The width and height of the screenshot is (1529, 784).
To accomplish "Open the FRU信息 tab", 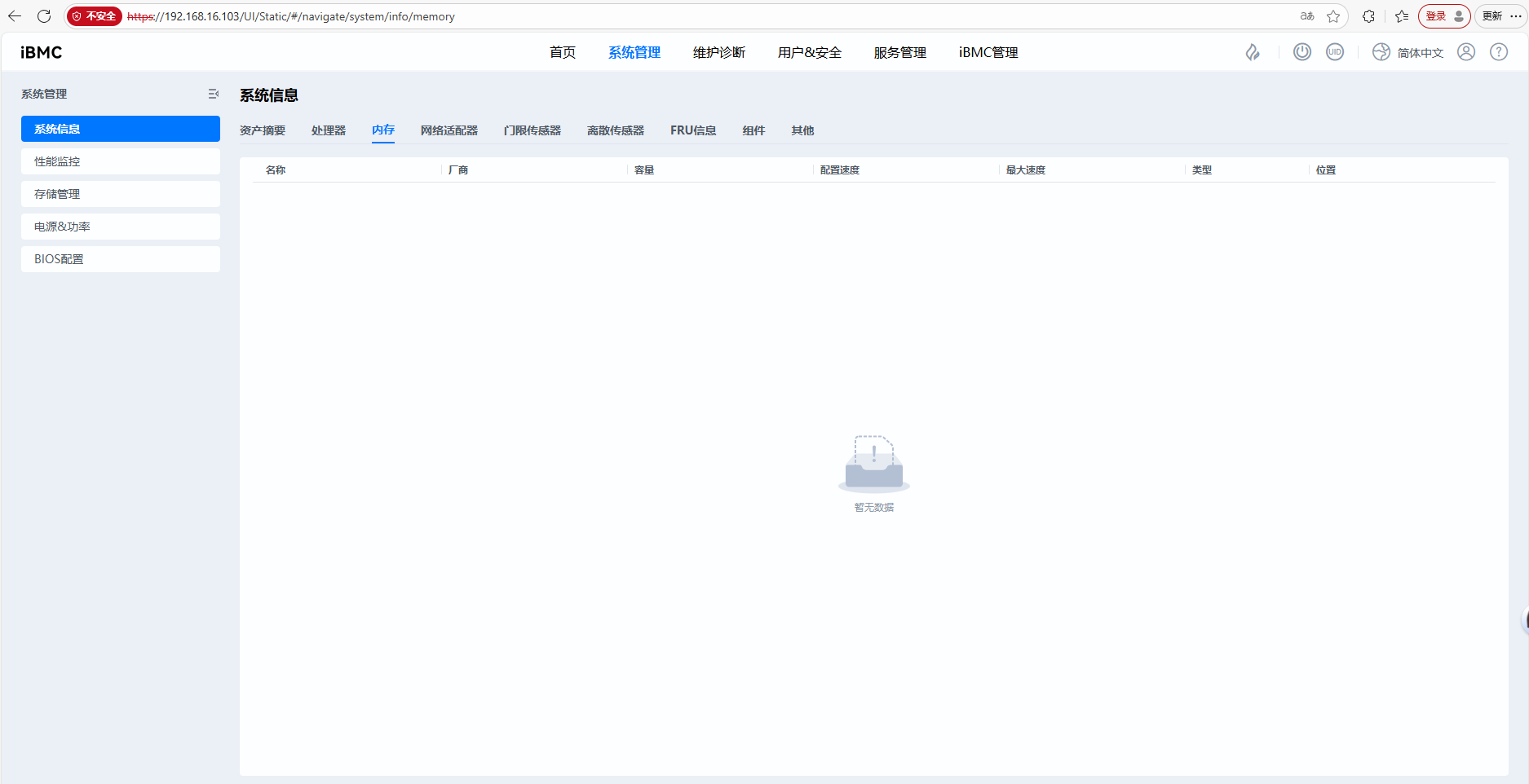I will pyautogui.click(x=693, y=130).
